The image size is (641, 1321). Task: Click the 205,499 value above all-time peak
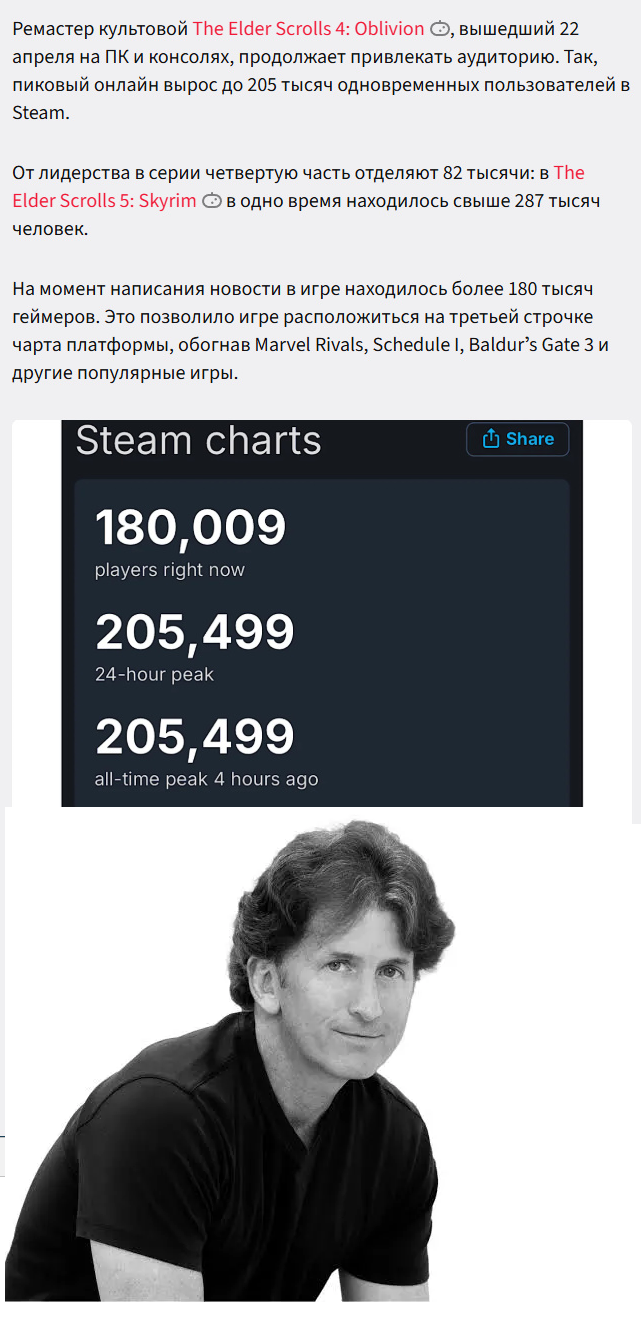click(x=194, y=736)
